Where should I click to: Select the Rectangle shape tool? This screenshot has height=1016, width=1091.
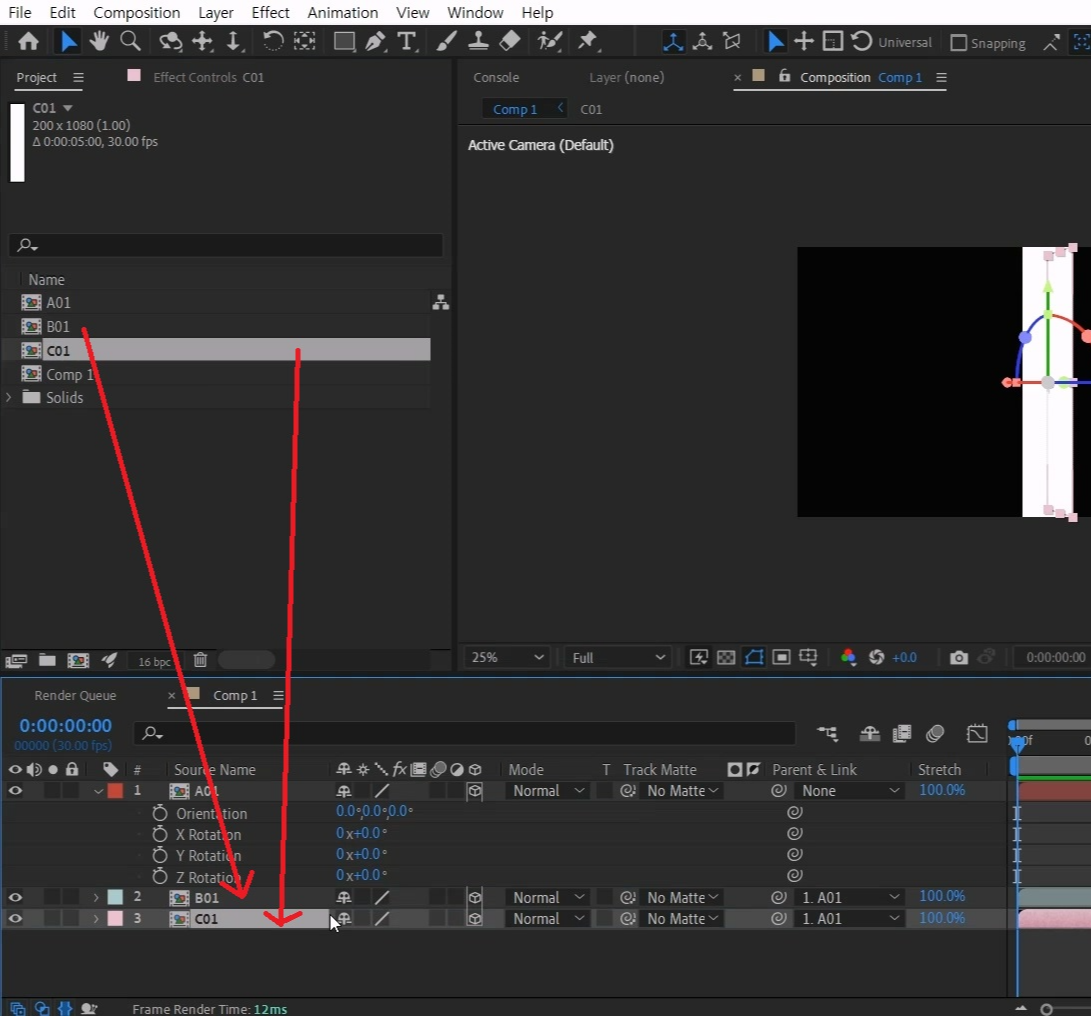coord(344,42)
